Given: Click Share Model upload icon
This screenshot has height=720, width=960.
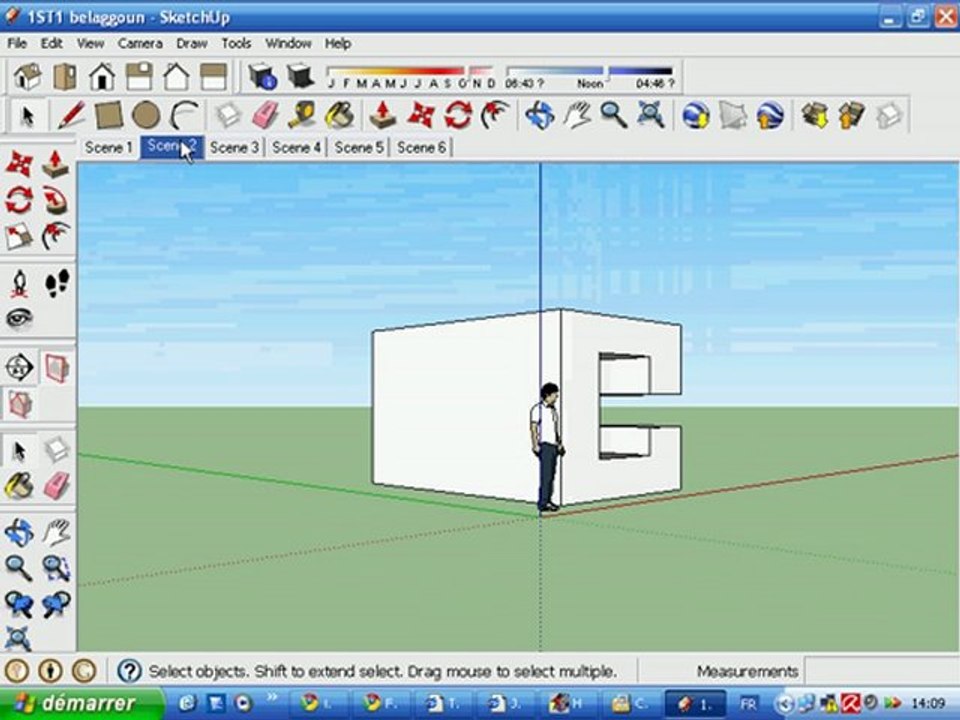Looking at the screenshot, I should (852, 115).
